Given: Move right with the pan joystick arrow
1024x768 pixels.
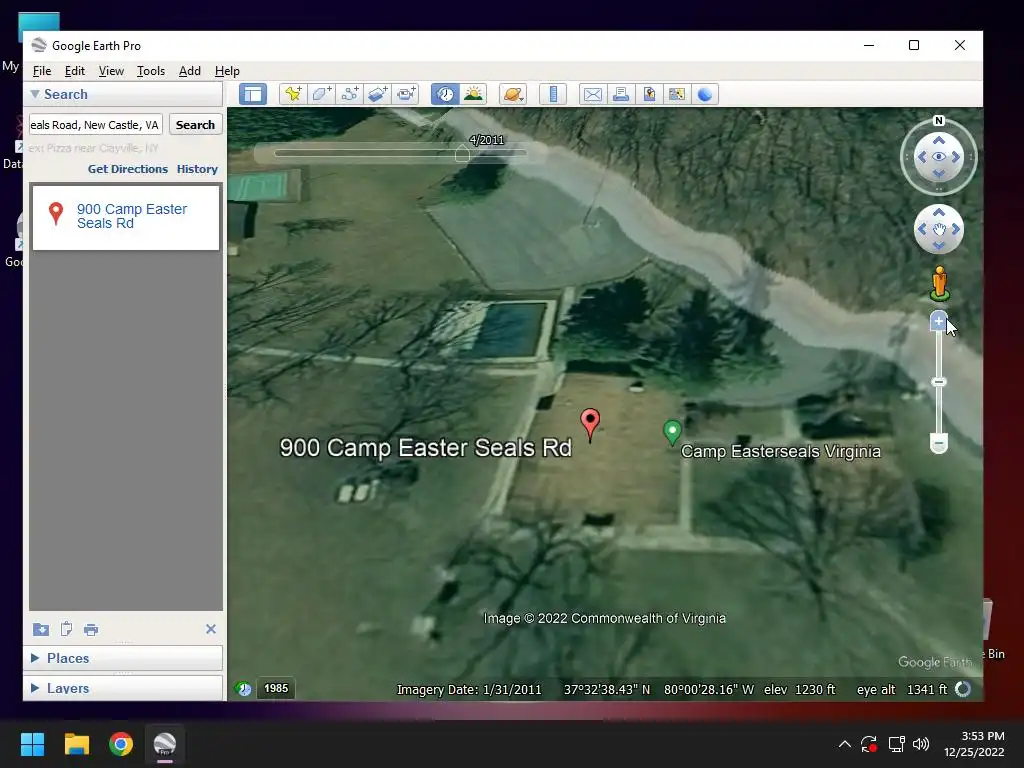Looking at the screenshot, I should [955, 229].
